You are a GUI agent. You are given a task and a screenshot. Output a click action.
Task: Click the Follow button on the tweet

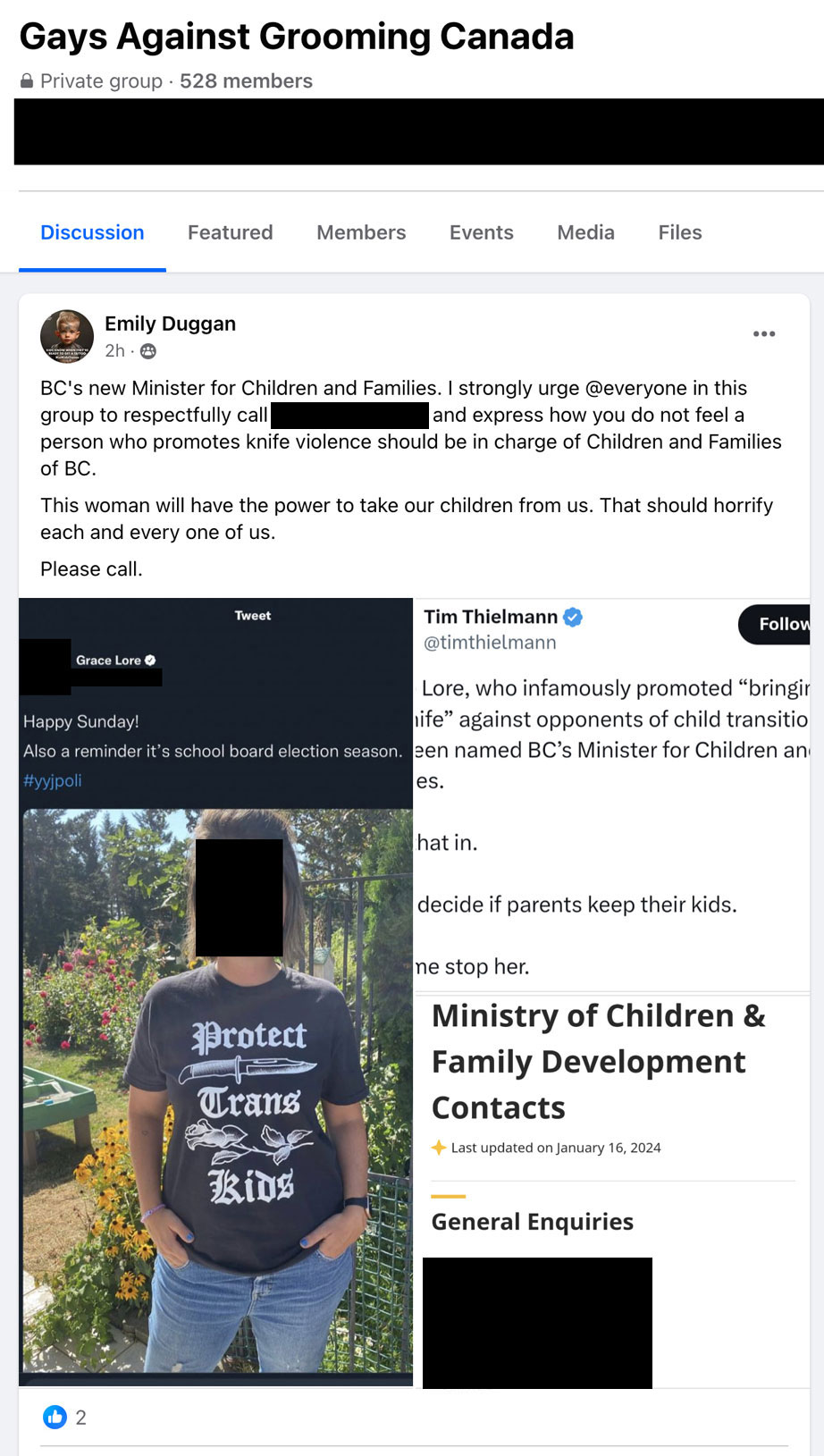[x=774, y=624]
